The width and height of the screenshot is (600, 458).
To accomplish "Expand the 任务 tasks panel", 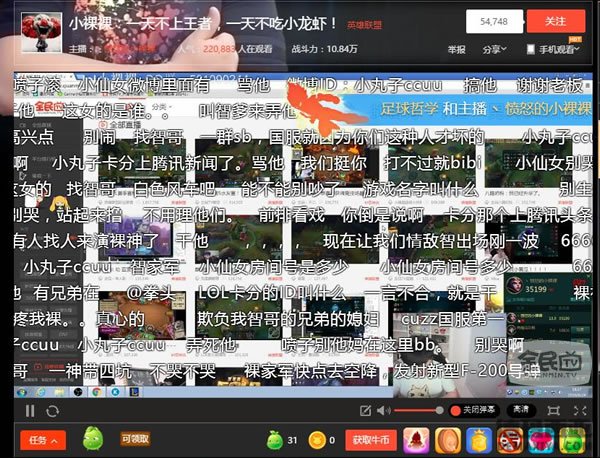I will point(43,440).
